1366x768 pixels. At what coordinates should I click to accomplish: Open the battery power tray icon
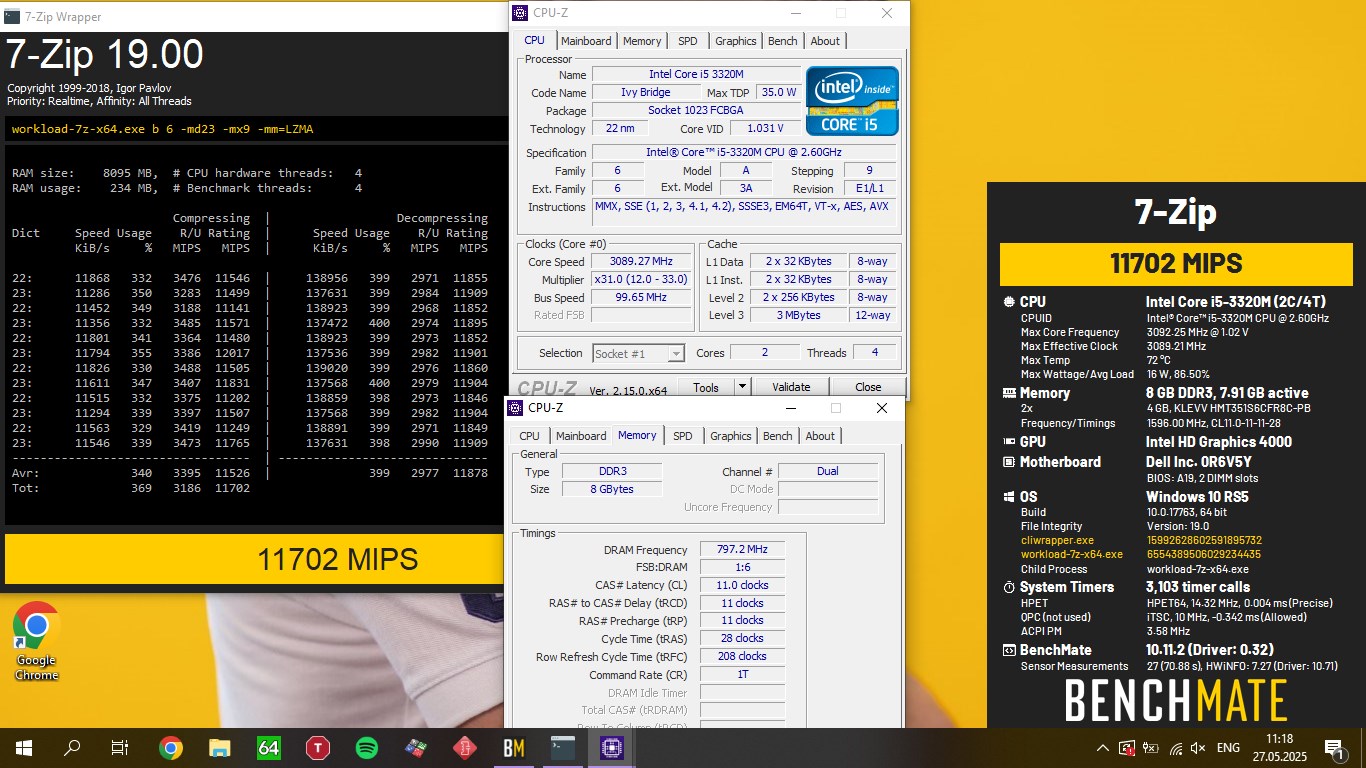point(1151,748)
